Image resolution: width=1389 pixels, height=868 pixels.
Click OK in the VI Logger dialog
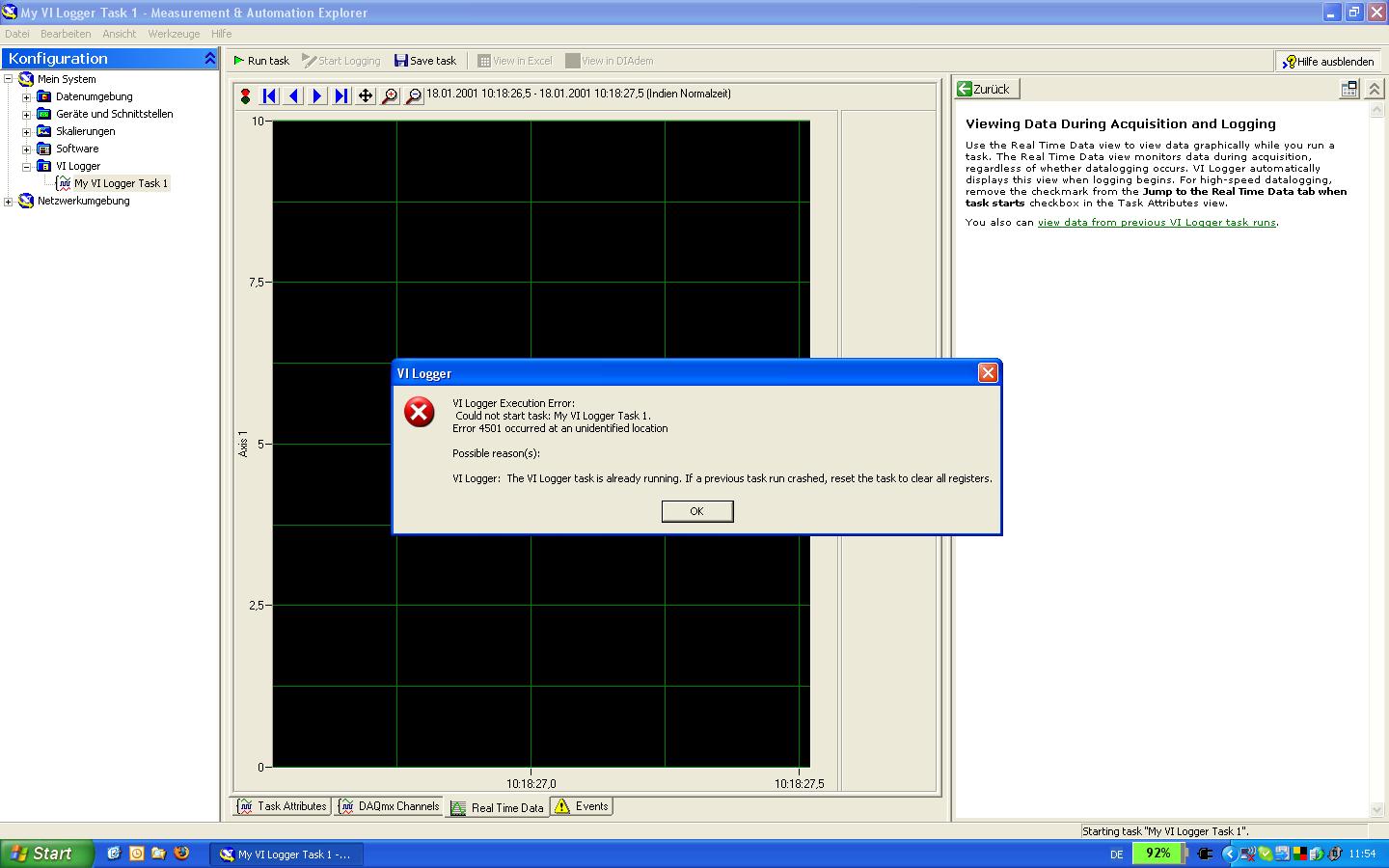tap(697, 511)
